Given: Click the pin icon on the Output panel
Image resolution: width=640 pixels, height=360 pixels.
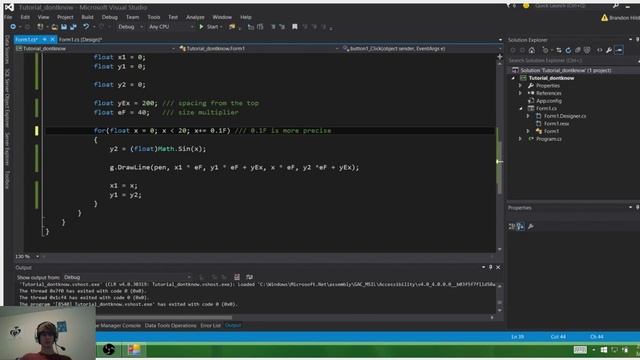Looking at the screenshot, I should tap(491, 267).
